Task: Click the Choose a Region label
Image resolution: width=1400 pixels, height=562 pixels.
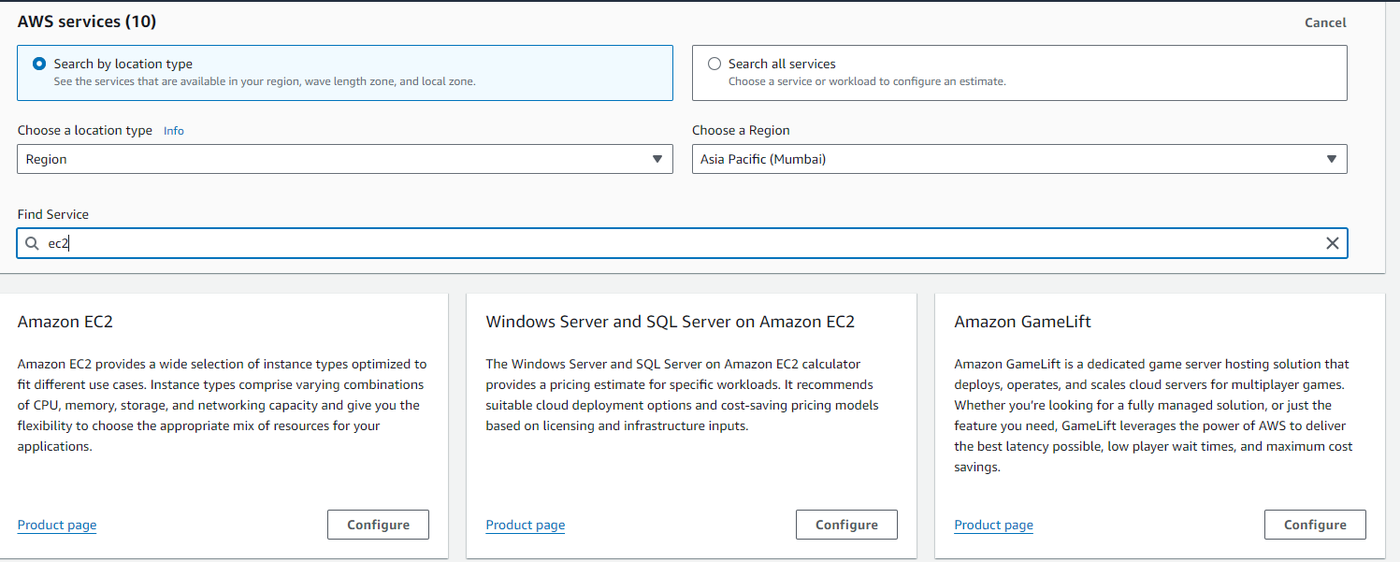Action: pos(741,131)
